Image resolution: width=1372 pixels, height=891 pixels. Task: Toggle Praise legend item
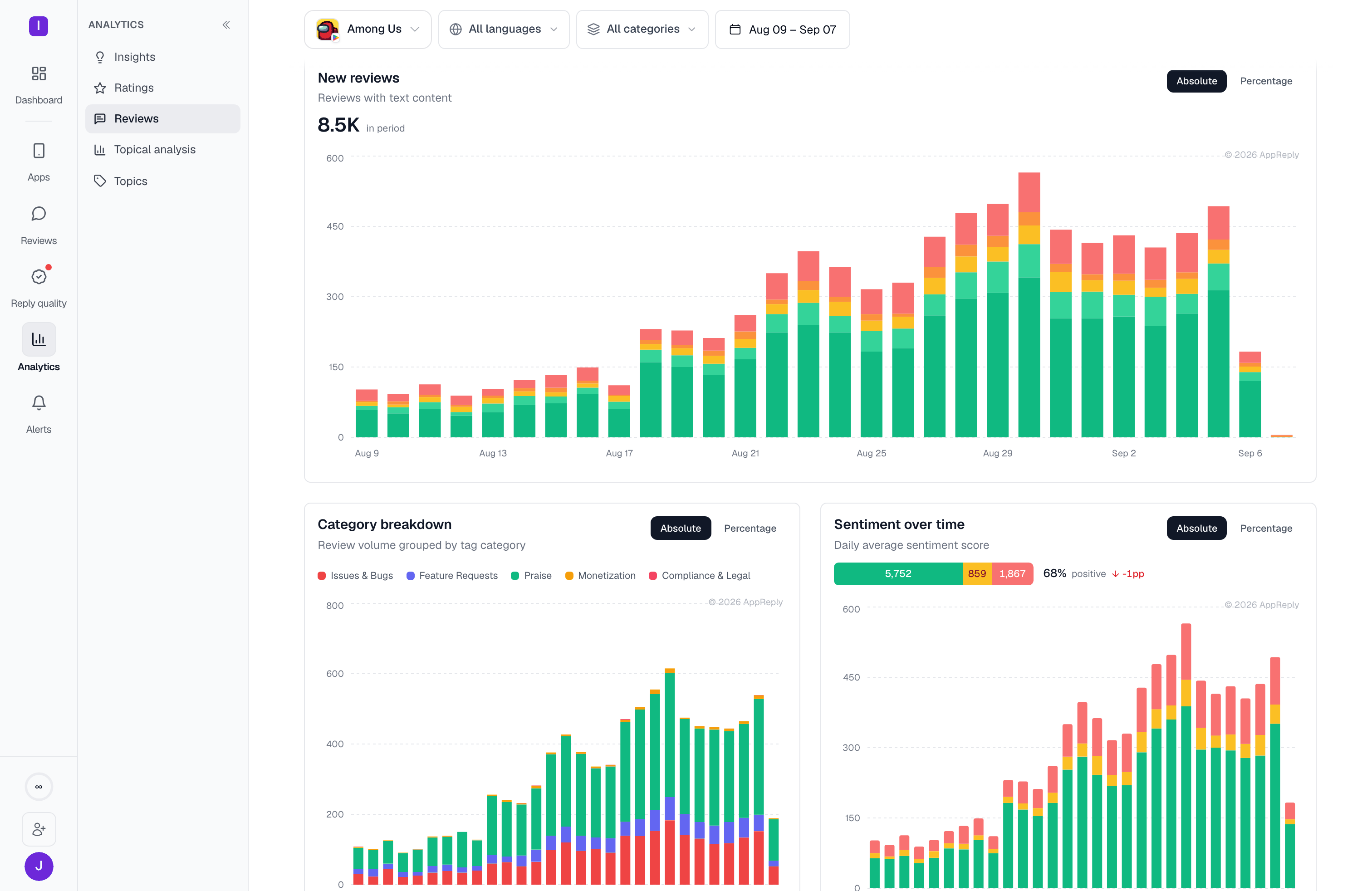tap(531, 576)
